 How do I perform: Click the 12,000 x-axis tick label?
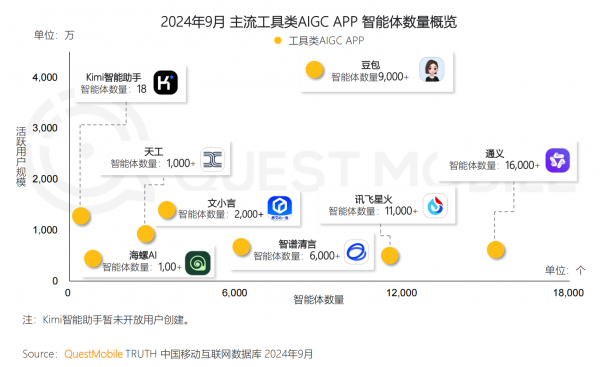[x=401, y=293]
